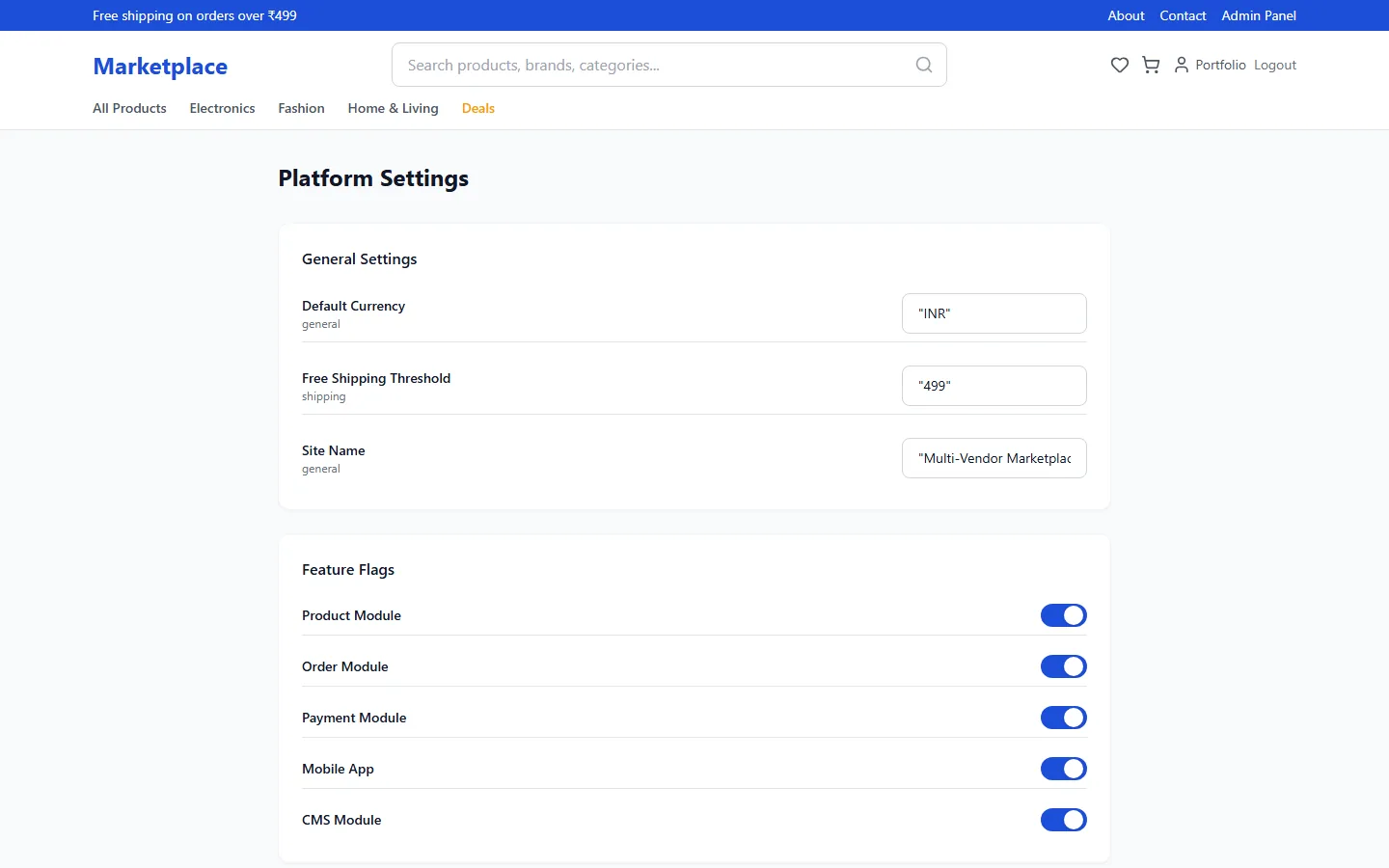Go to the Admin Panel
1389x868 pixels.
click(1259, 15)
